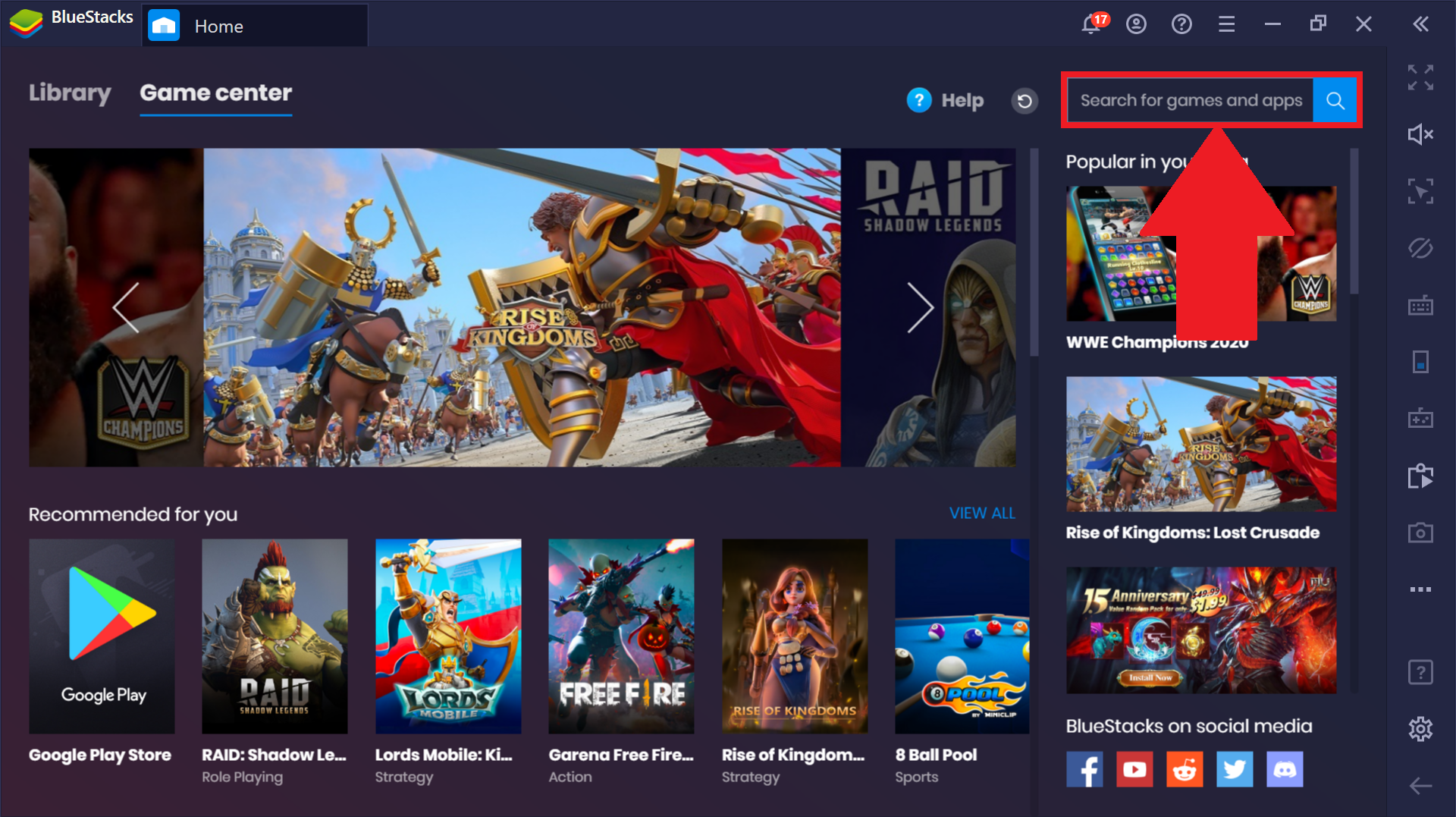Unmute sound using the muted speaker icon
This screenshot has width=1456, height=817.
point(1420,134)
